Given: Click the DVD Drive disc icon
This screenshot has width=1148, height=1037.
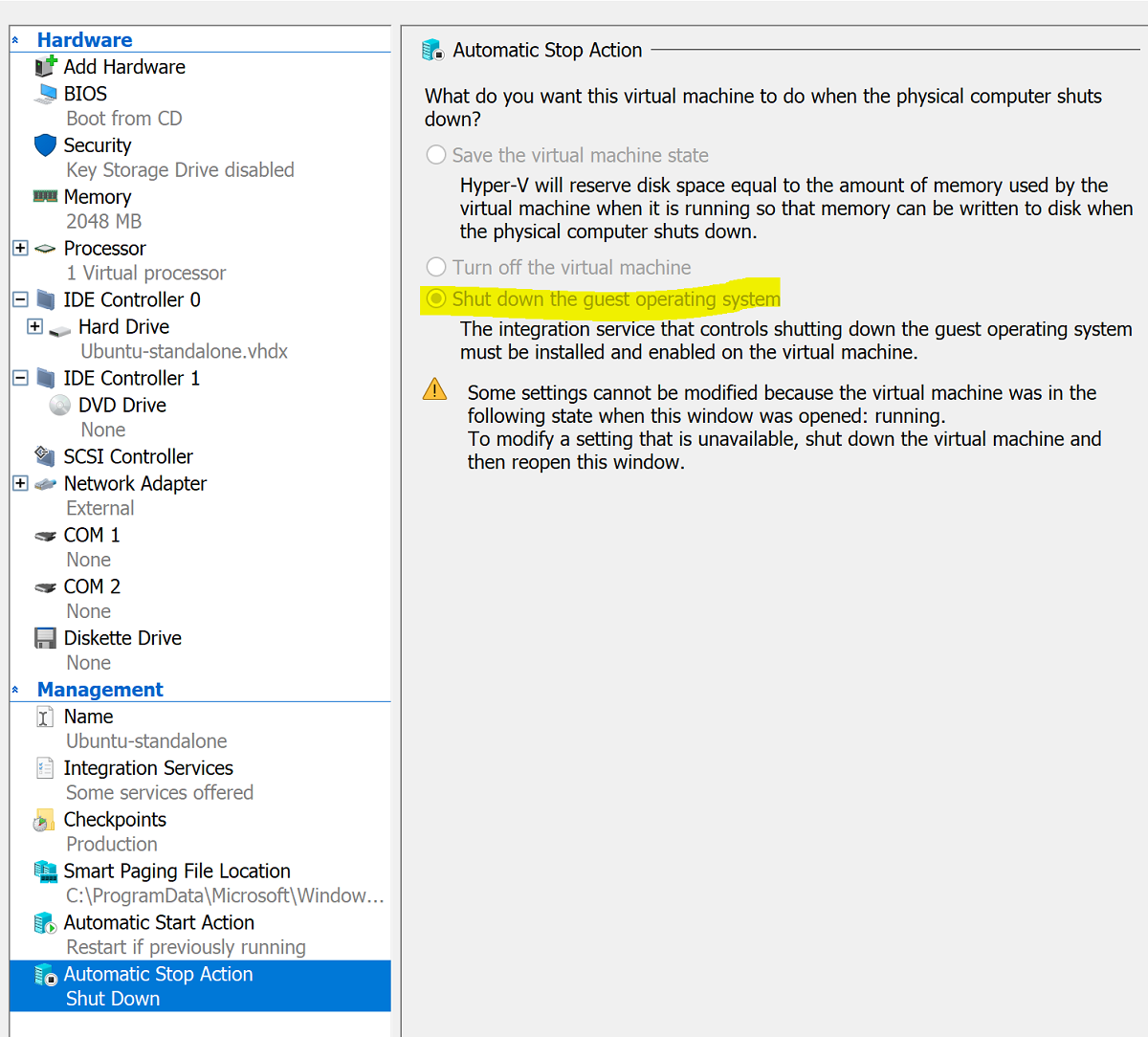Looking at the screenshot, I should (x=59, y=405).
